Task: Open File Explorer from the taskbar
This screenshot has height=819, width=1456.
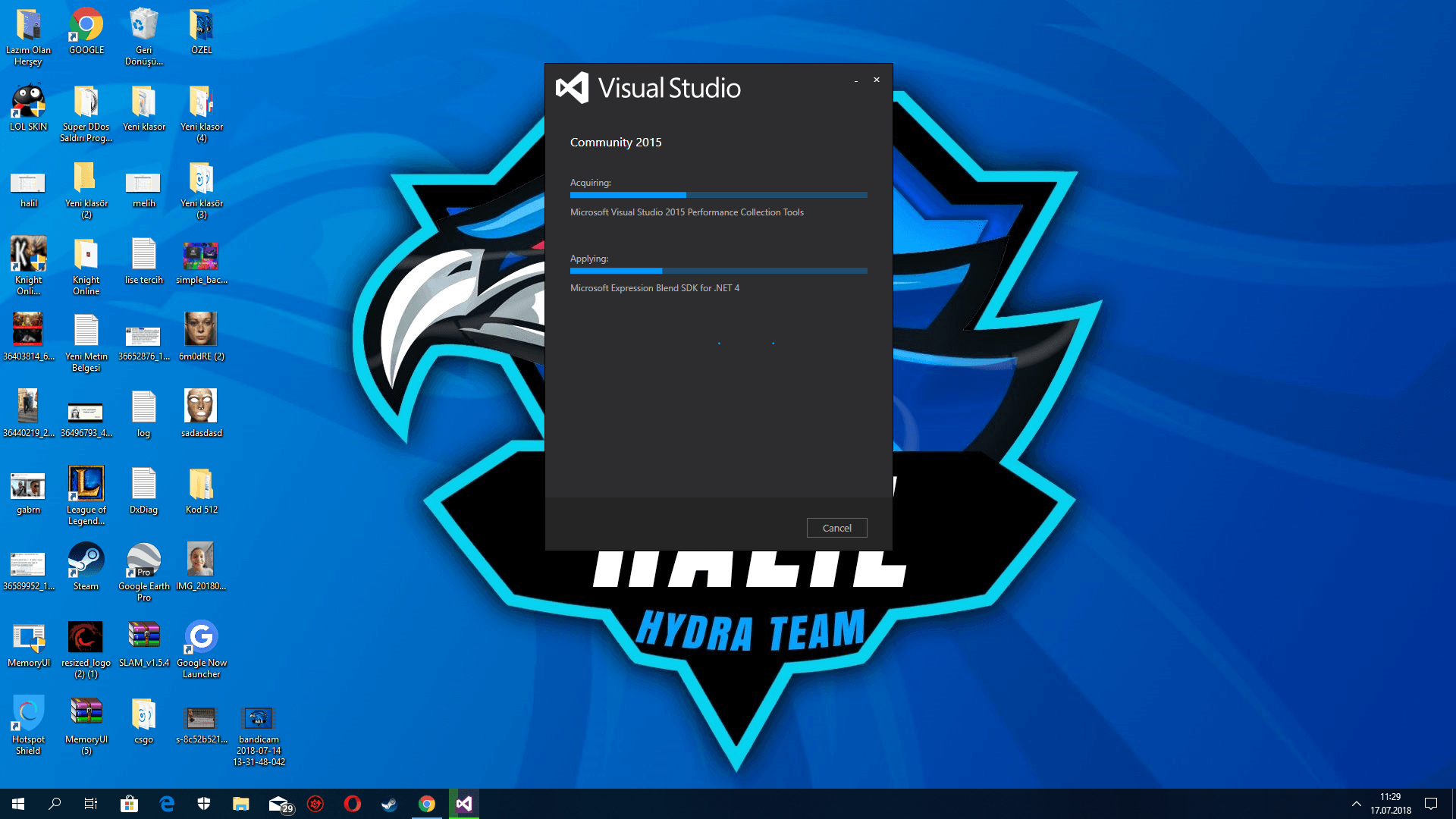Action: pyautogui.click(x=241, y=804)
